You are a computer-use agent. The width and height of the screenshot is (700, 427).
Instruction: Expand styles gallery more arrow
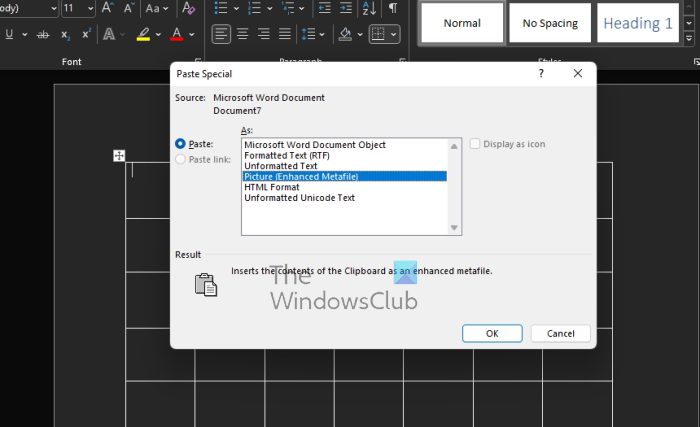[x=689, y=39]
